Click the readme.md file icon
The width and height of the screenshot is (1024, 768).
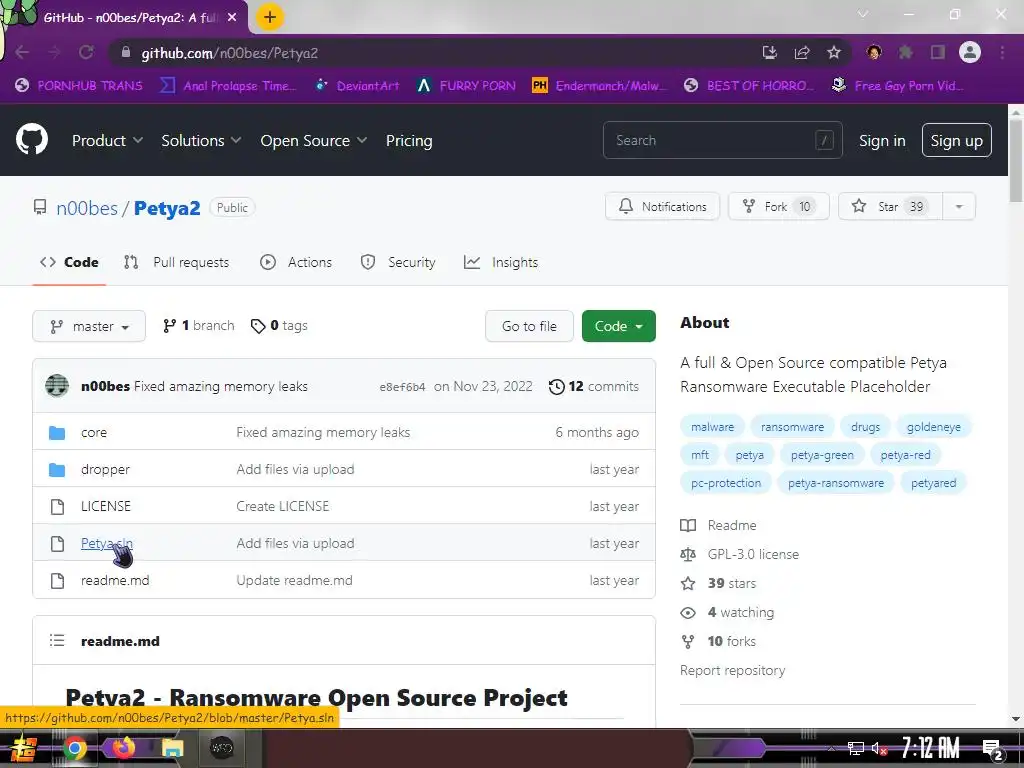point(57,581)
